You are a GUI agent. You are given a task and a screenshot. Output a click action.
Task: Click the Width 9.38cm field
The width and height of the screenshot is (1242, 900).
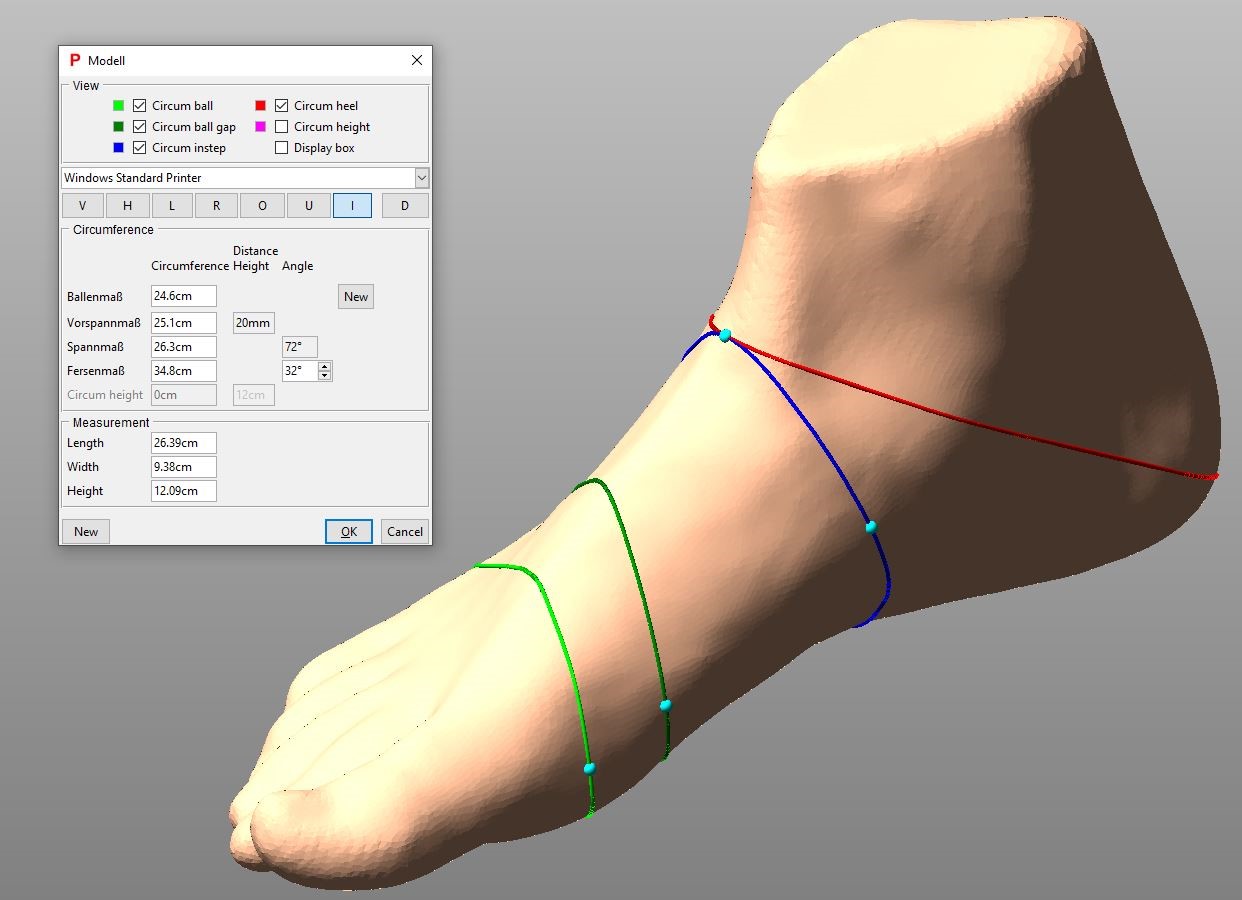point(184,467)
